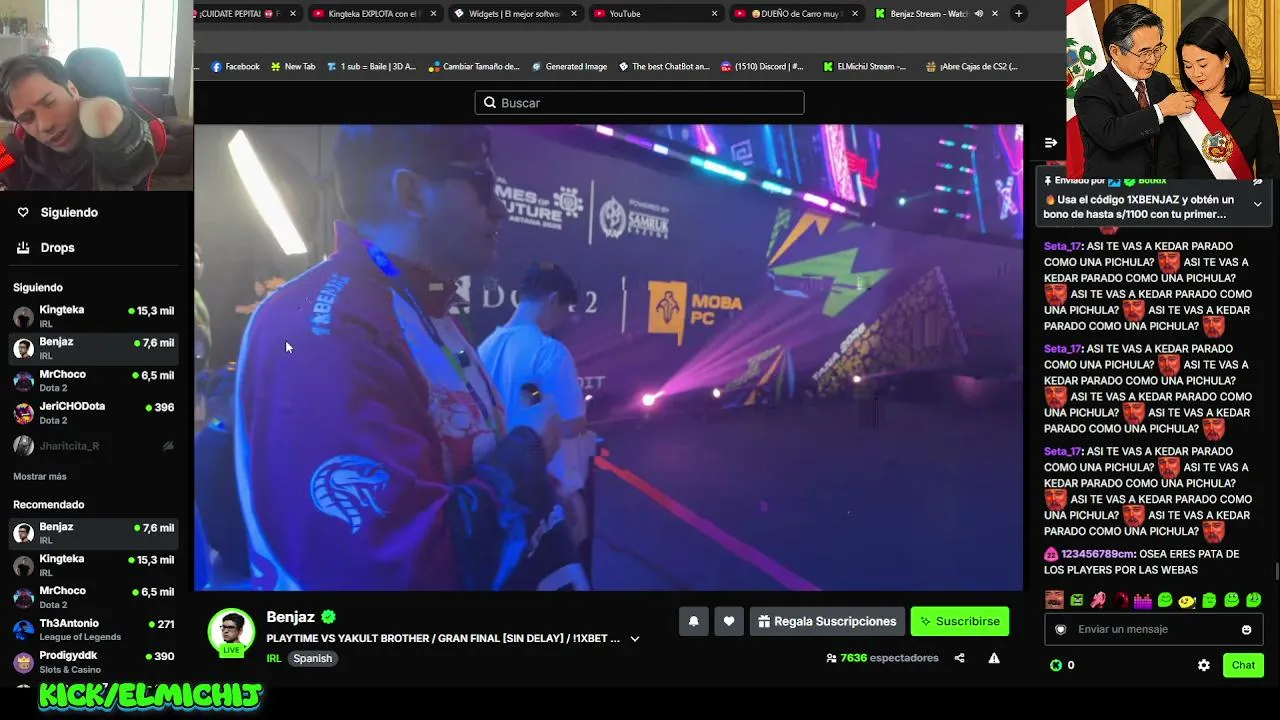Click the Buscar search field

(x=639, y=103)
